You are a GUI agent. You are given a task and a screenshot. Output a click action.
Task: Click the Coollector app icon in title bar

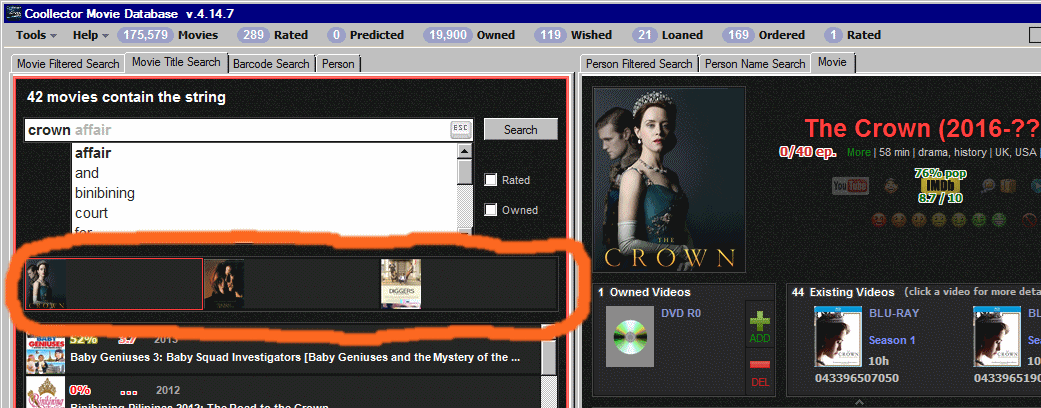pyautogui.click(x=13, y=13)
